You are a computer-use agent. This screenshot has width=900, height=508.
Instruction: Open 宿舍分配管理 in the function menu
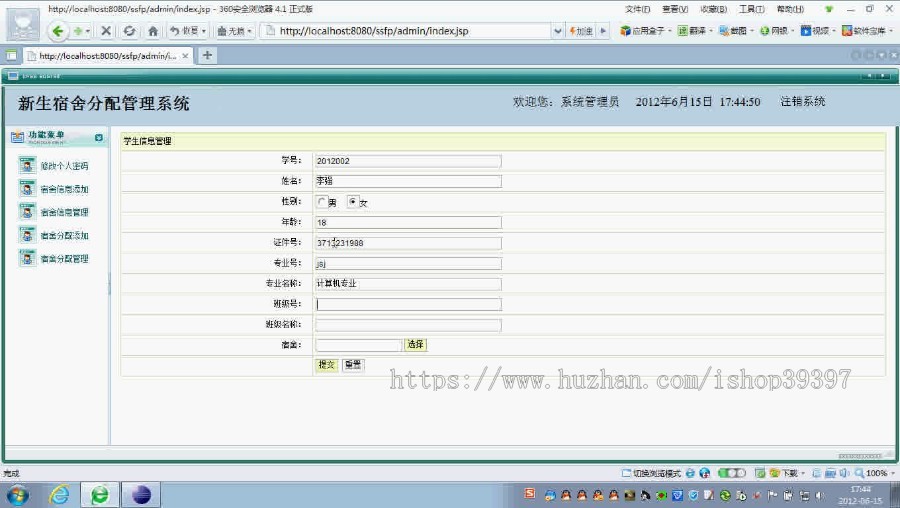click(x=64, y=259)
